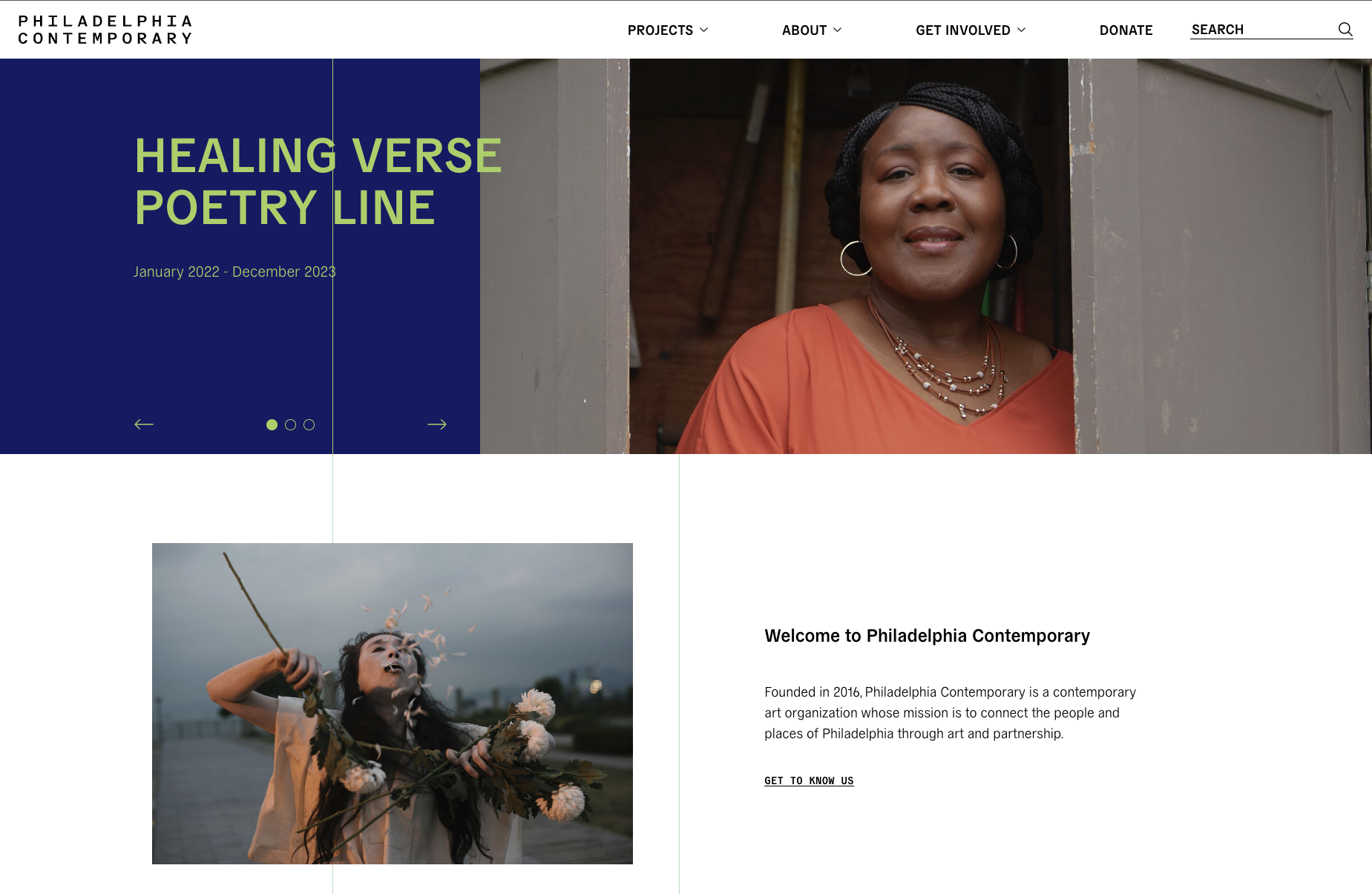Open the Donate page

coord(1126,30)
